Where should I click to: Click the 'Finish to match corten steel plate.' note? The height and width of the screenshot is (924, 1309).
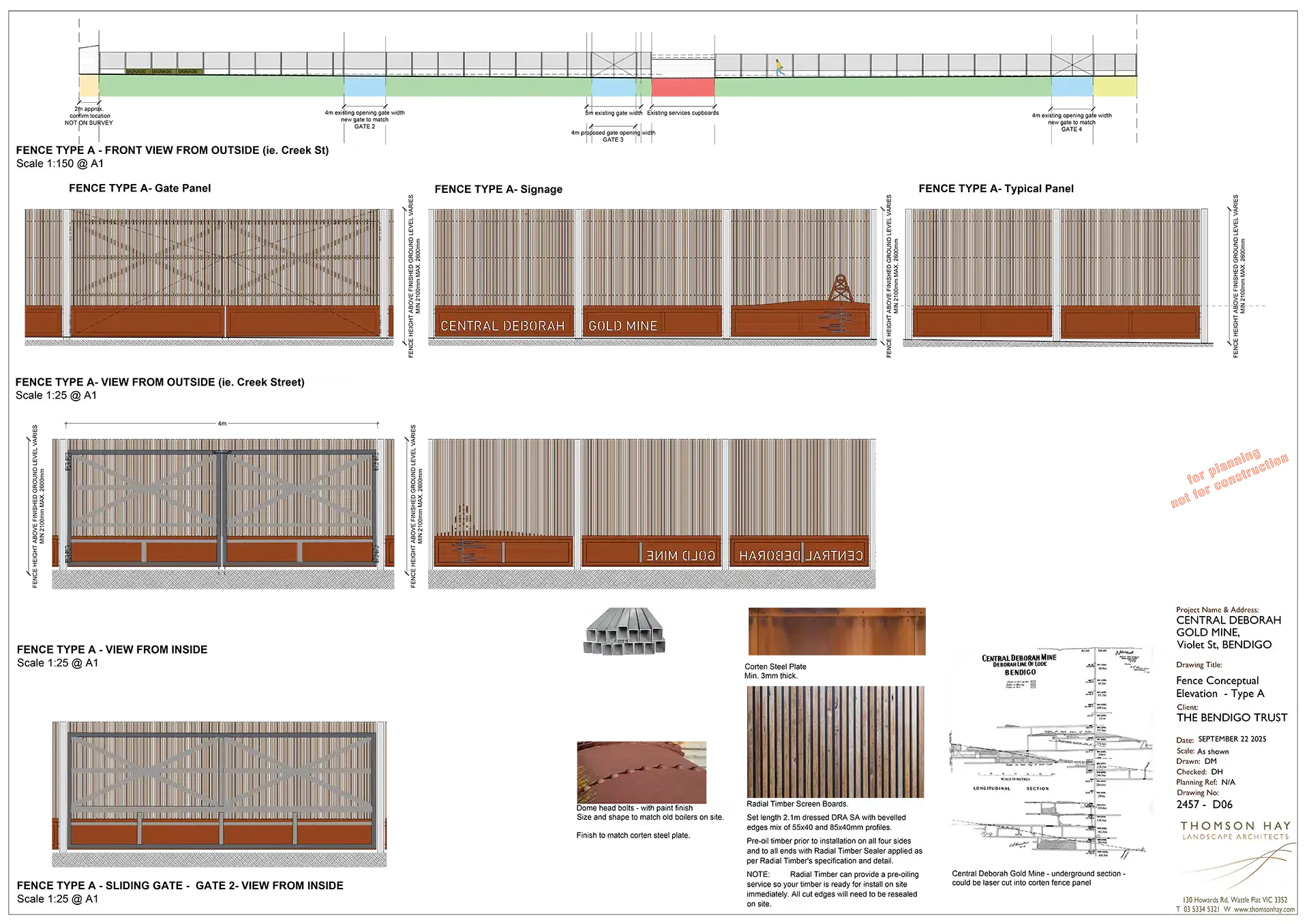point(633,835)
